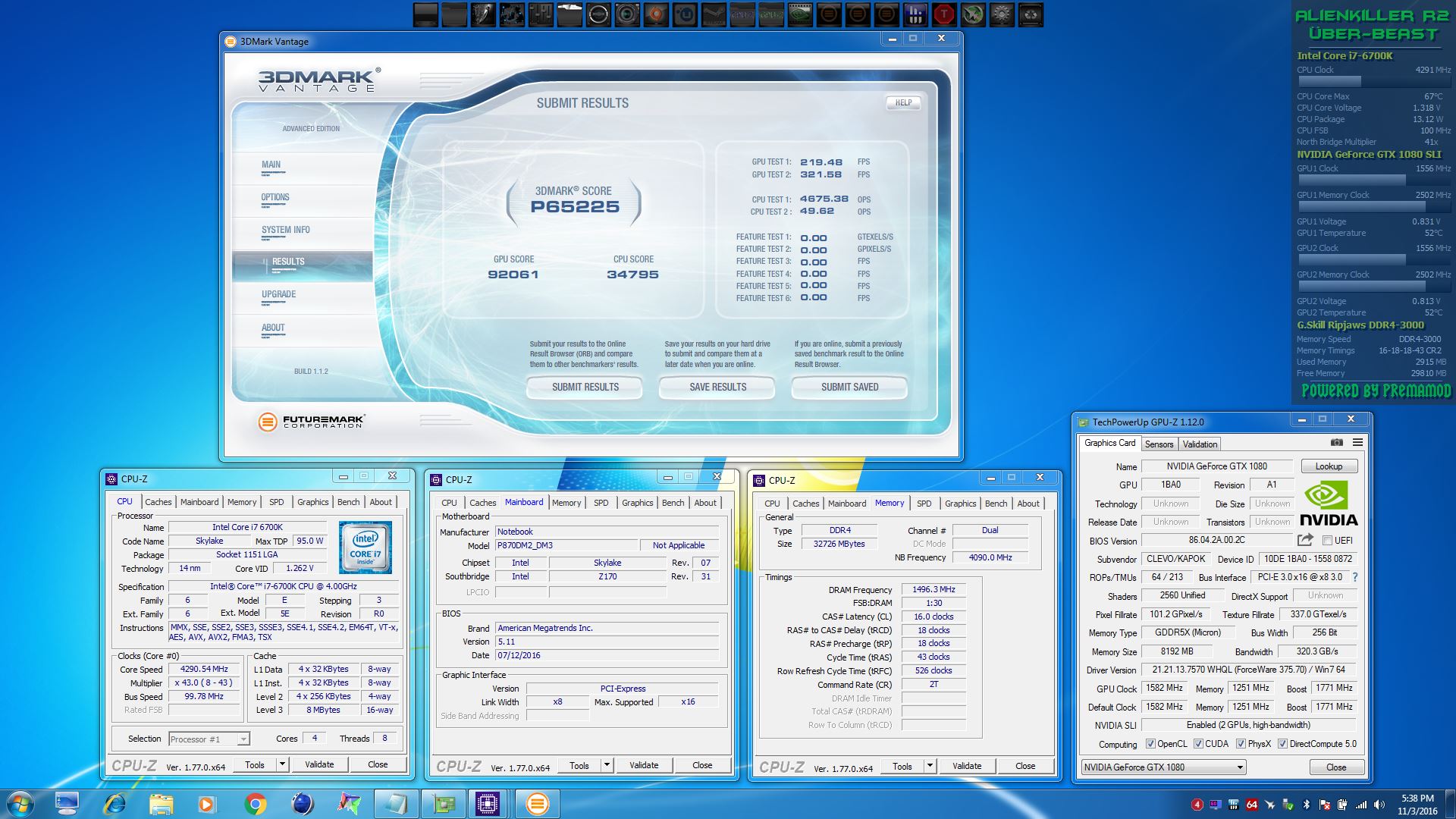This screenshot has height=819, width=1456.
Task: Open the blue equalizer bars icon in the top dock
Action: [915, 14]
